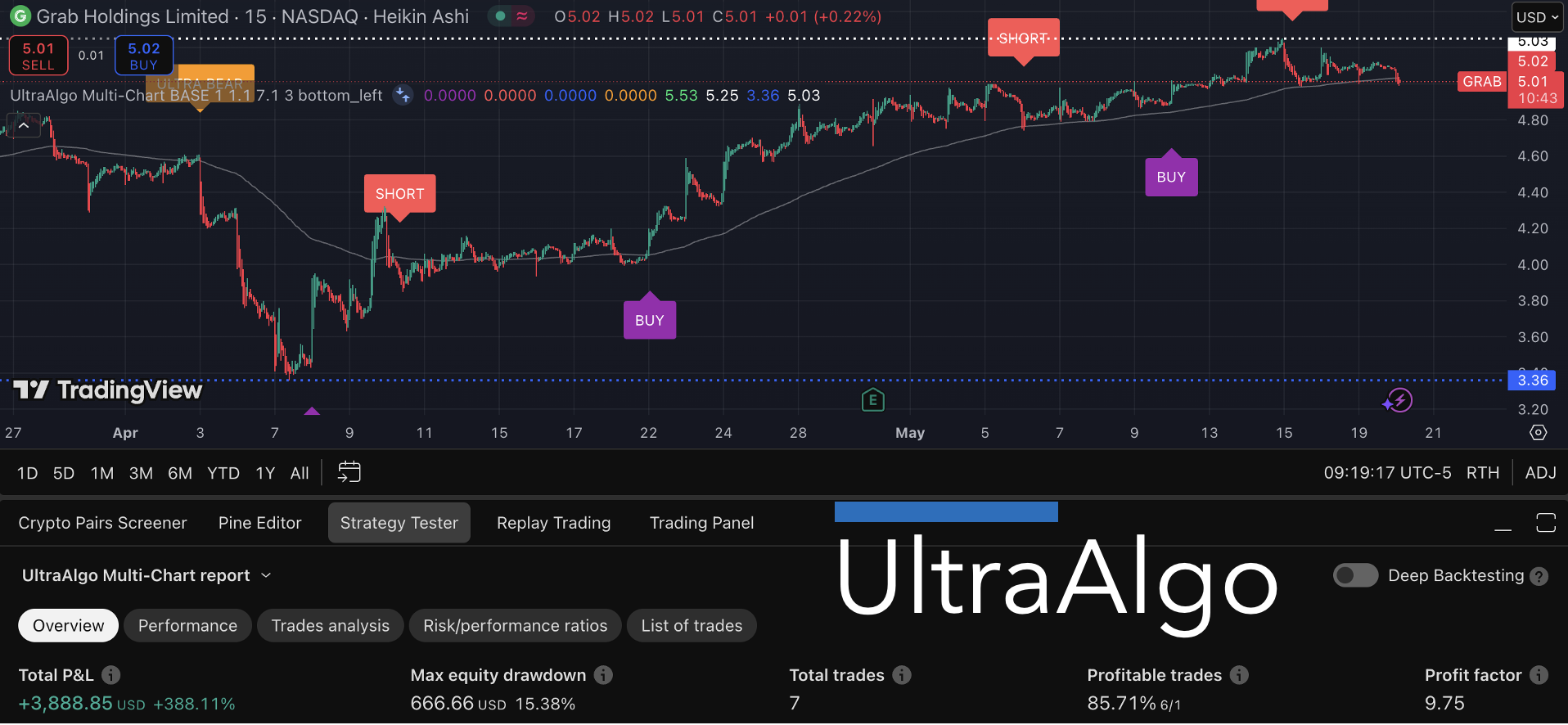Switch to Trading Panel tab
The image size is (1568, 725).
pyautogui.click(x=701, y=523)
